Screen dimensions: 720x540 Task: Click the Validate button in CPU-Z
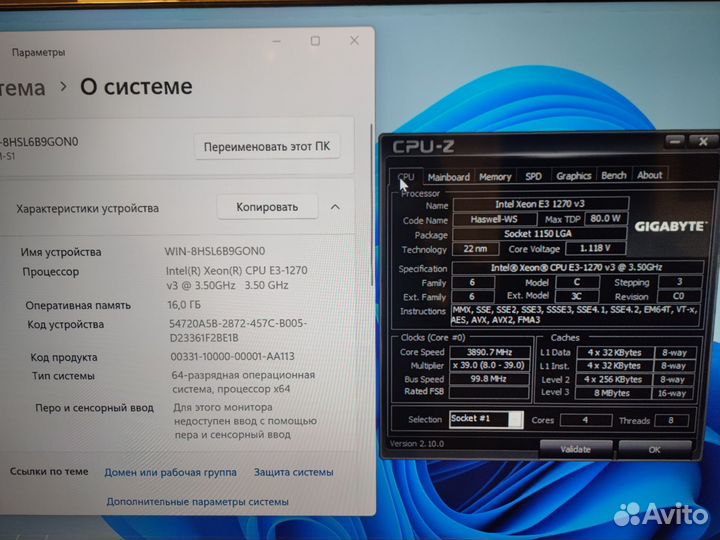[x=576, y=449]
